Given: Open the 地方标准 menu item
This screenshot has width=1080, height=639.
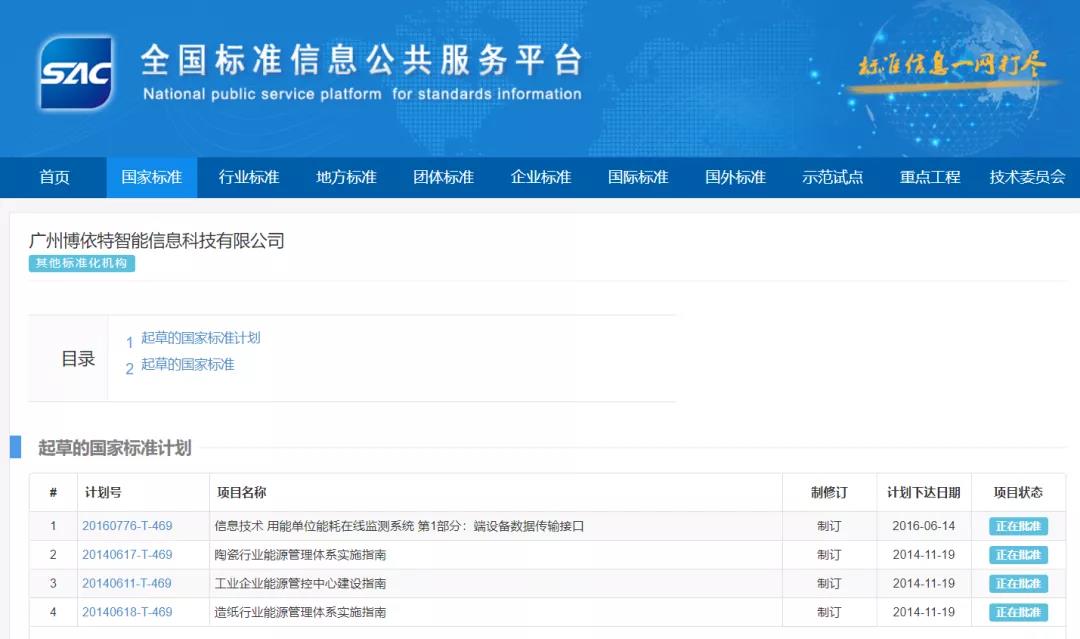Looking at the screenshot, I should 346,177.
